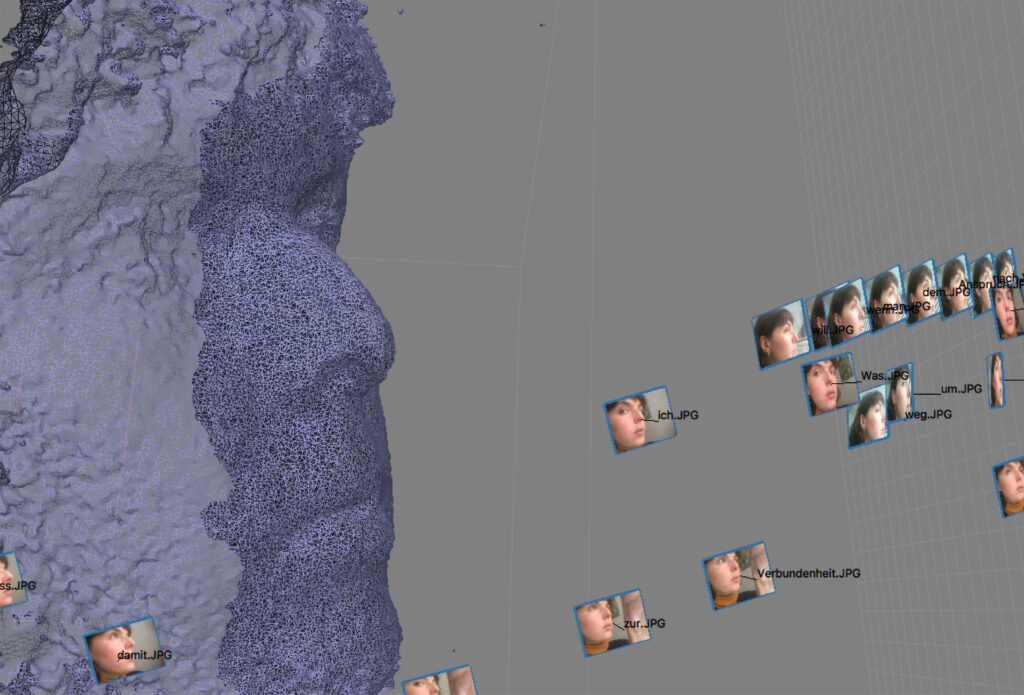Click the 'damit.JPG' camera label
1024x695 pixels.
pyautogui.click(x=145, y=655)
